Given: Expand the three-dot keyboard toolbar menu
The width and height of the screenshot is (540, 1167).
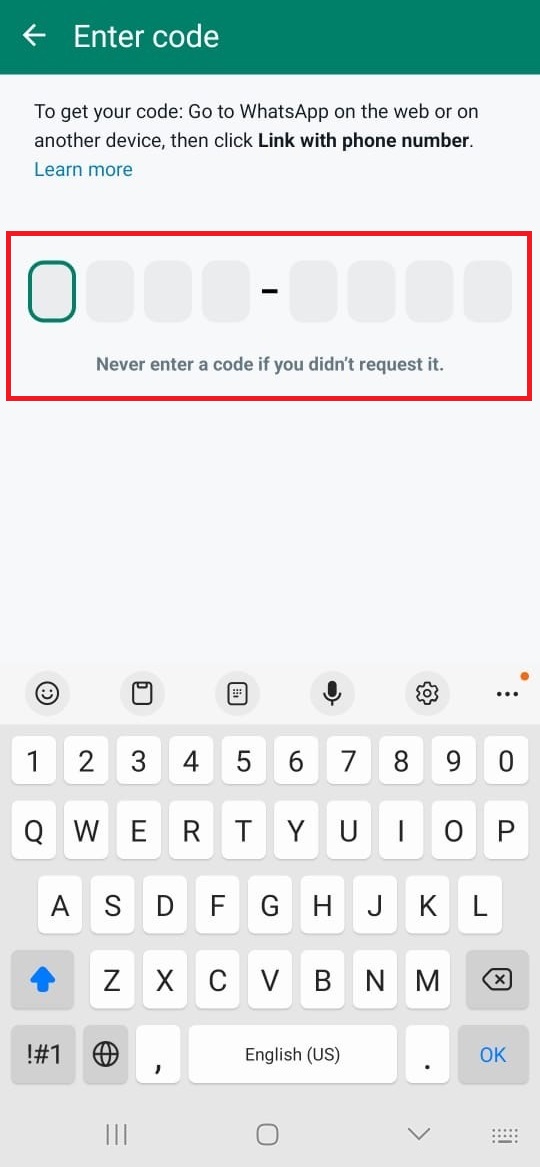Looking at the screenshot, I should click(x=507, y=694).
